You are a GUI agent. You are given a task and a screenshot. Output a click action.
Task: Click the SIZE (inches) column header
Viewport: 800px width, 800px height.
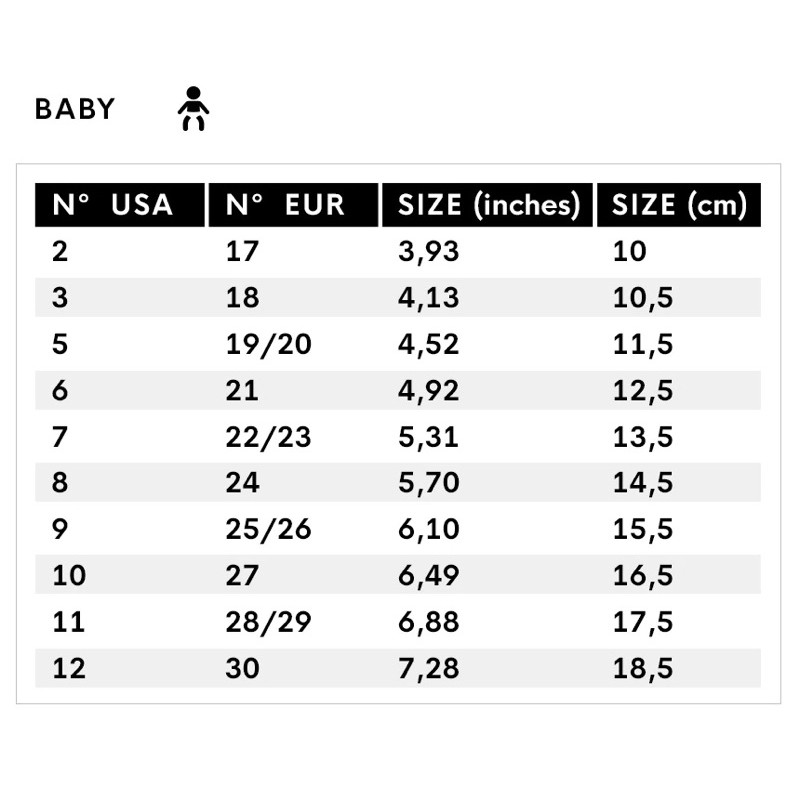pos(487,205)
